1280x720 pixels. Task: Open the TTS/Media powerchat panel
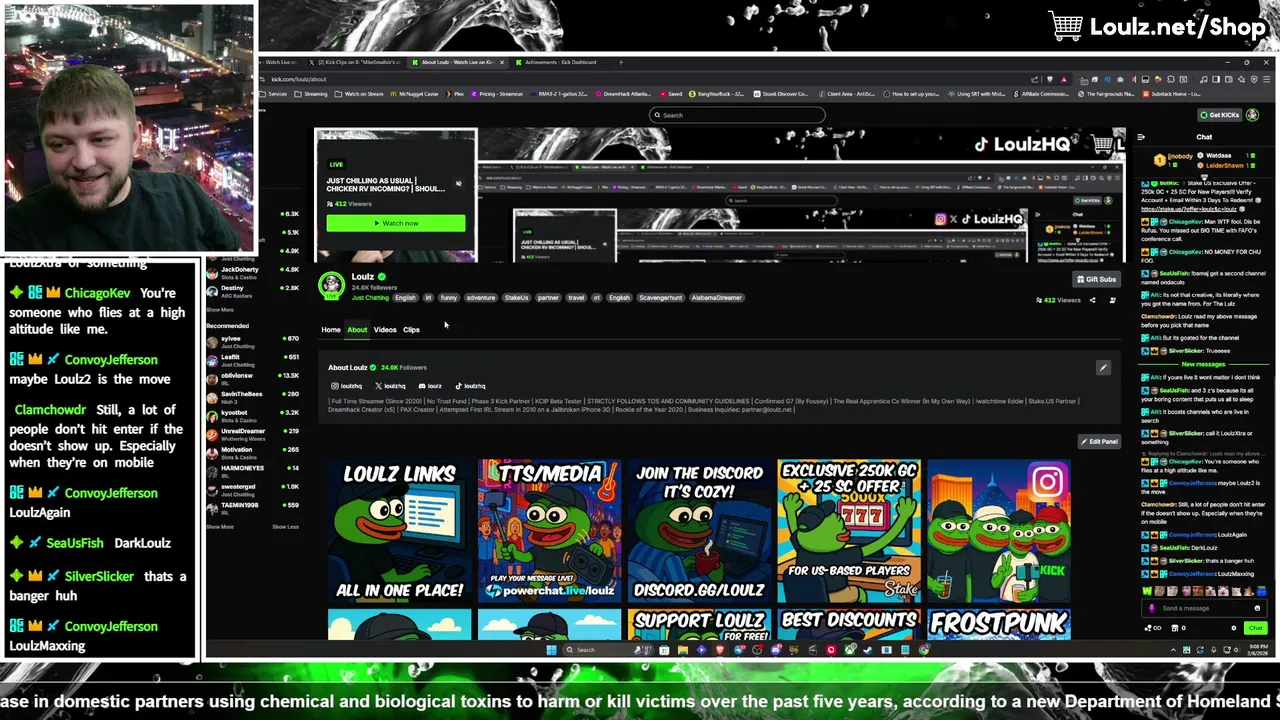(549, 530)
